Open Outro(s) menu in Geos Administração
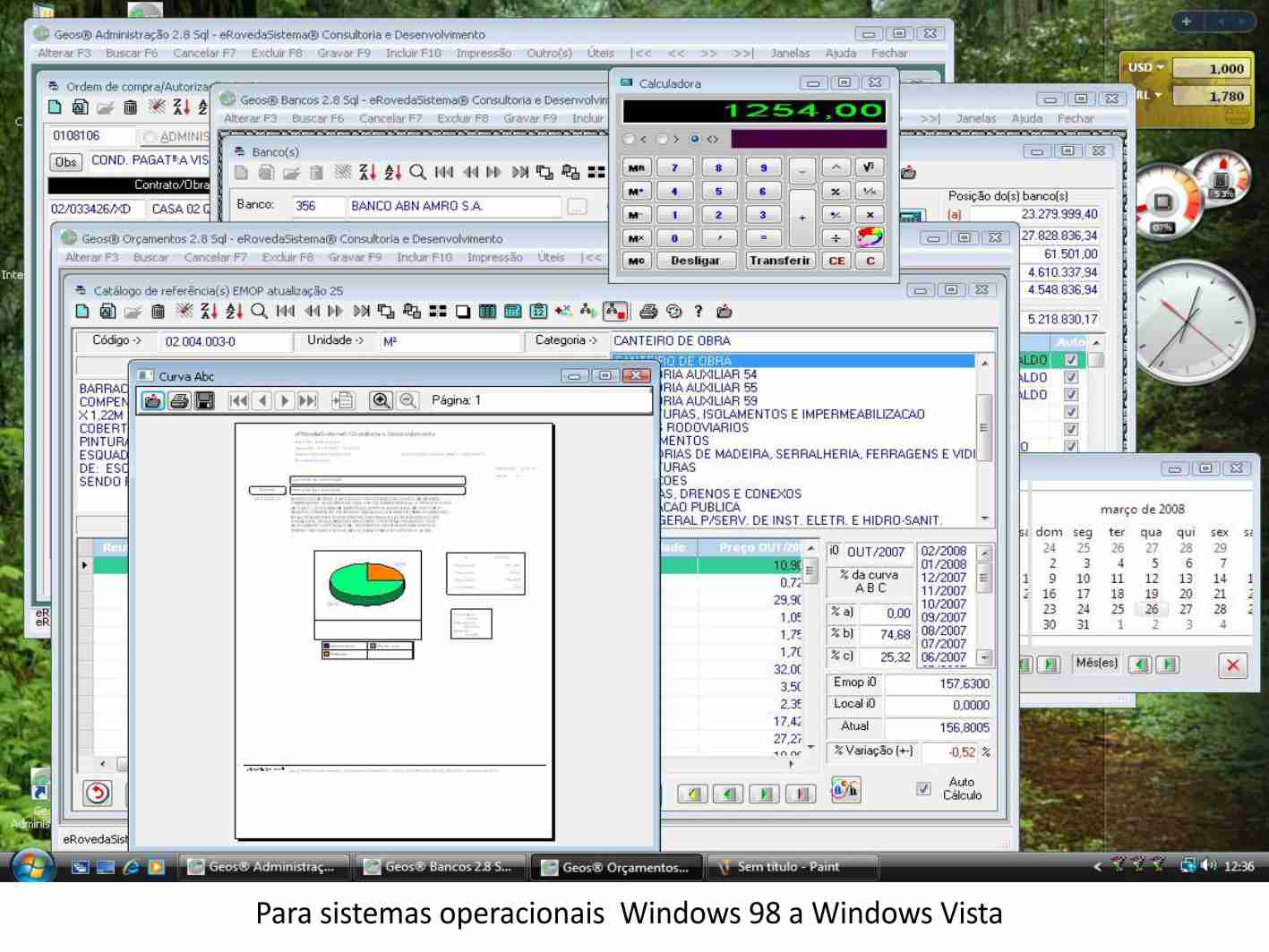The height and width of the screenshot is (952, 1269). [x=549, y=54]
